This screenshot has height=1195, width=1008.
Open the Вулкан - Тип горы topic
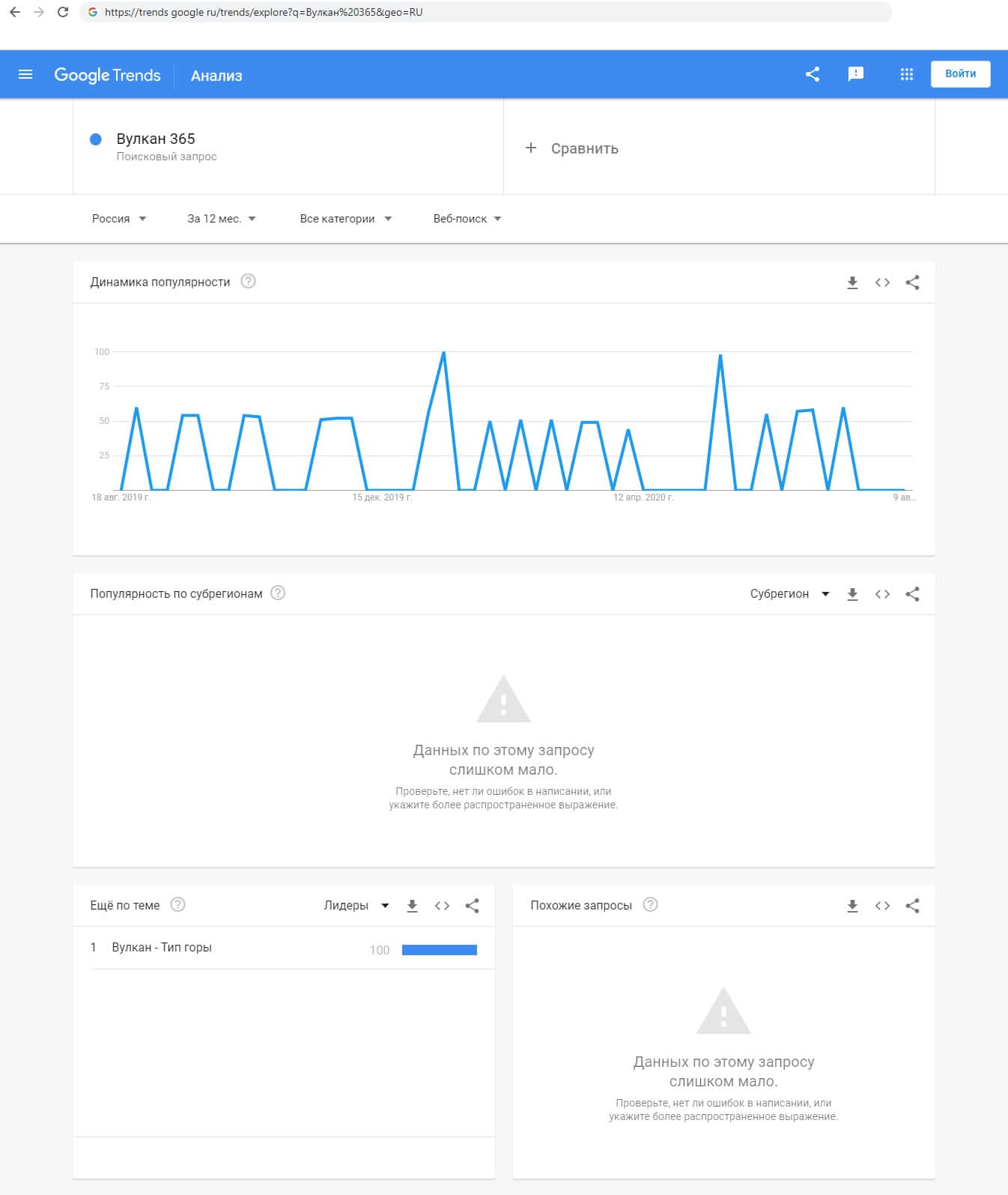coord(162,948)
